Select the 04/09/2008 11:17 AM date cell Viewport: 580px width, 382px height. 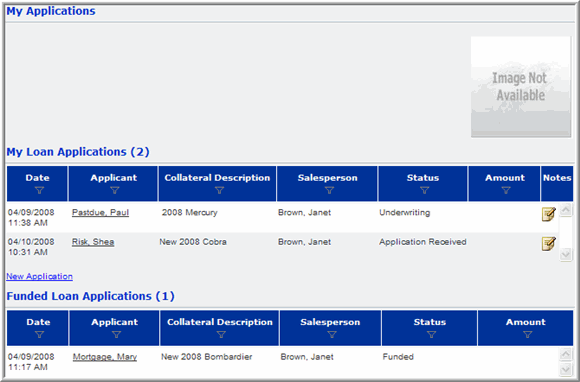point(31,362)
